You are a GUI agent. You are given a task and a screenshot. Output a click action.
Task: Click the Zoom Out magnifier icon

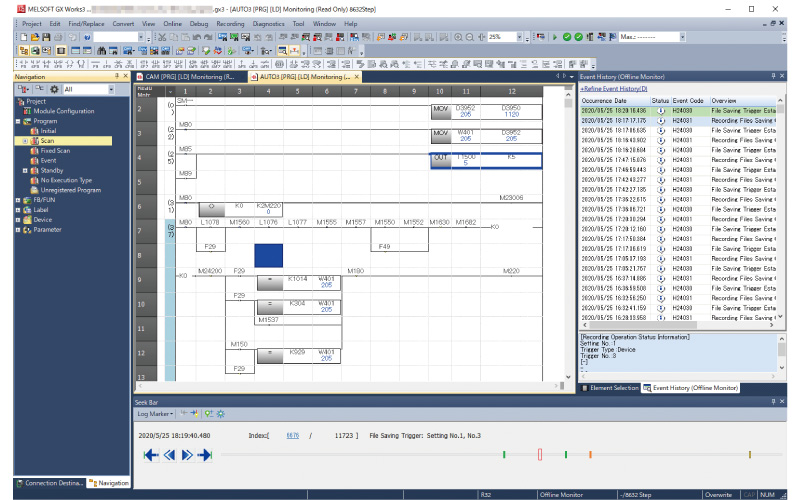coord(468,36)
